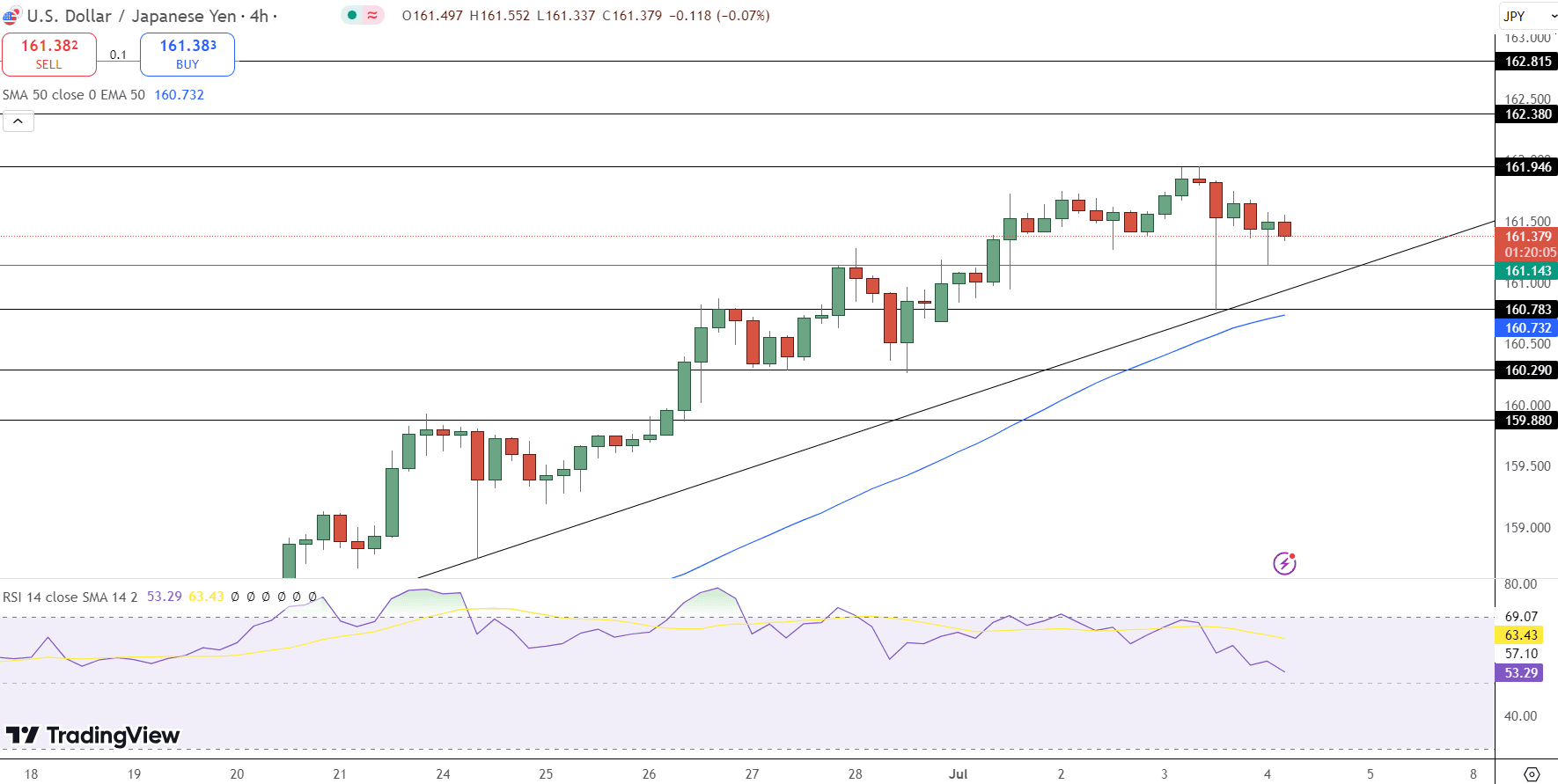Click the 28 date label on time axis
This screenshot has width=1558, height=784.
[x=855, y=774]
